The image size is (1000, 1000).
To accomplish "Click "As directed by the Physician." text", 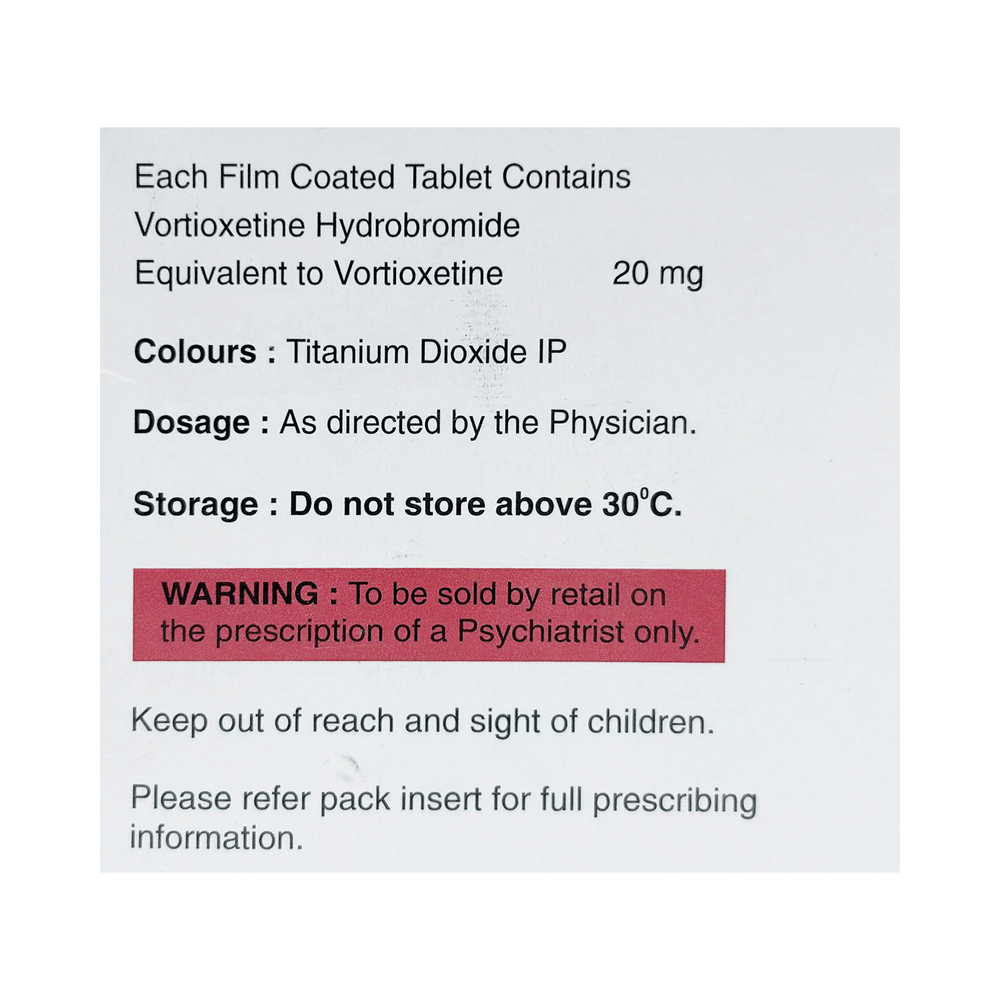I will click(x=488, y=423).
